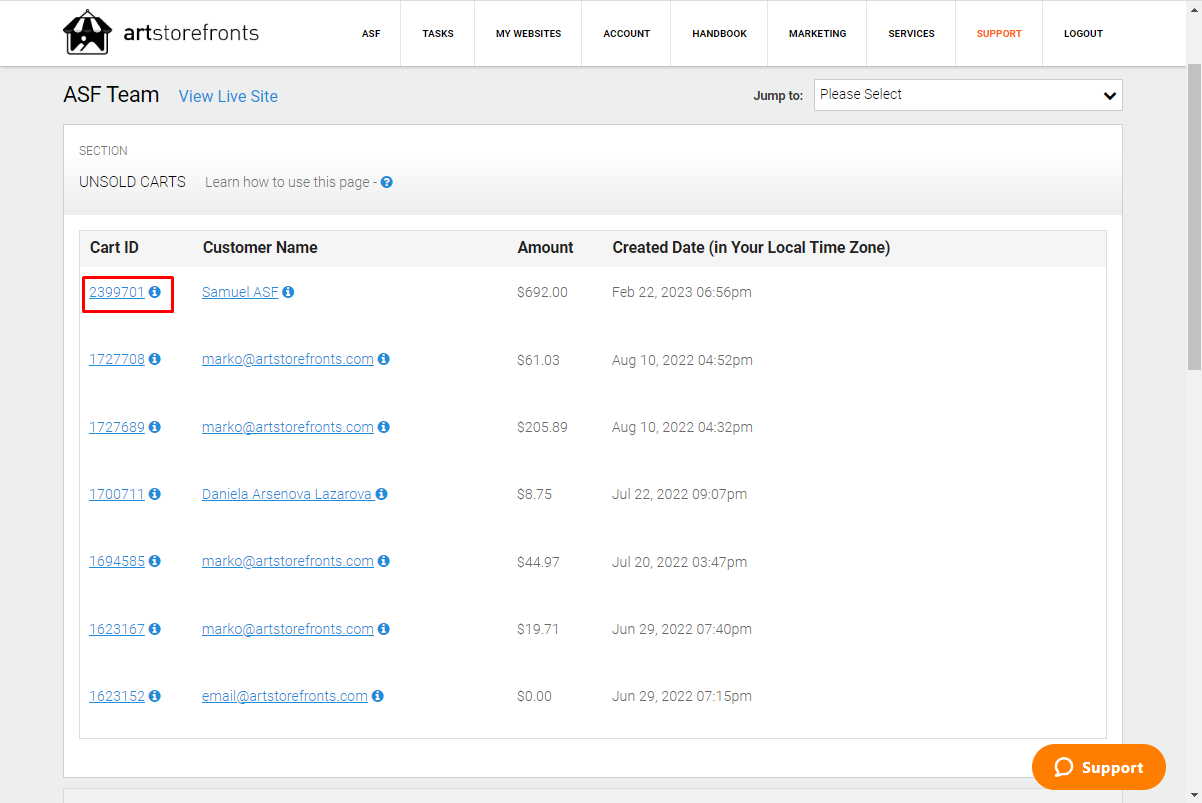Screen dimensions: 1202x803
Task: Click info icon beside cart 2399701
Action: coord(155,292)
